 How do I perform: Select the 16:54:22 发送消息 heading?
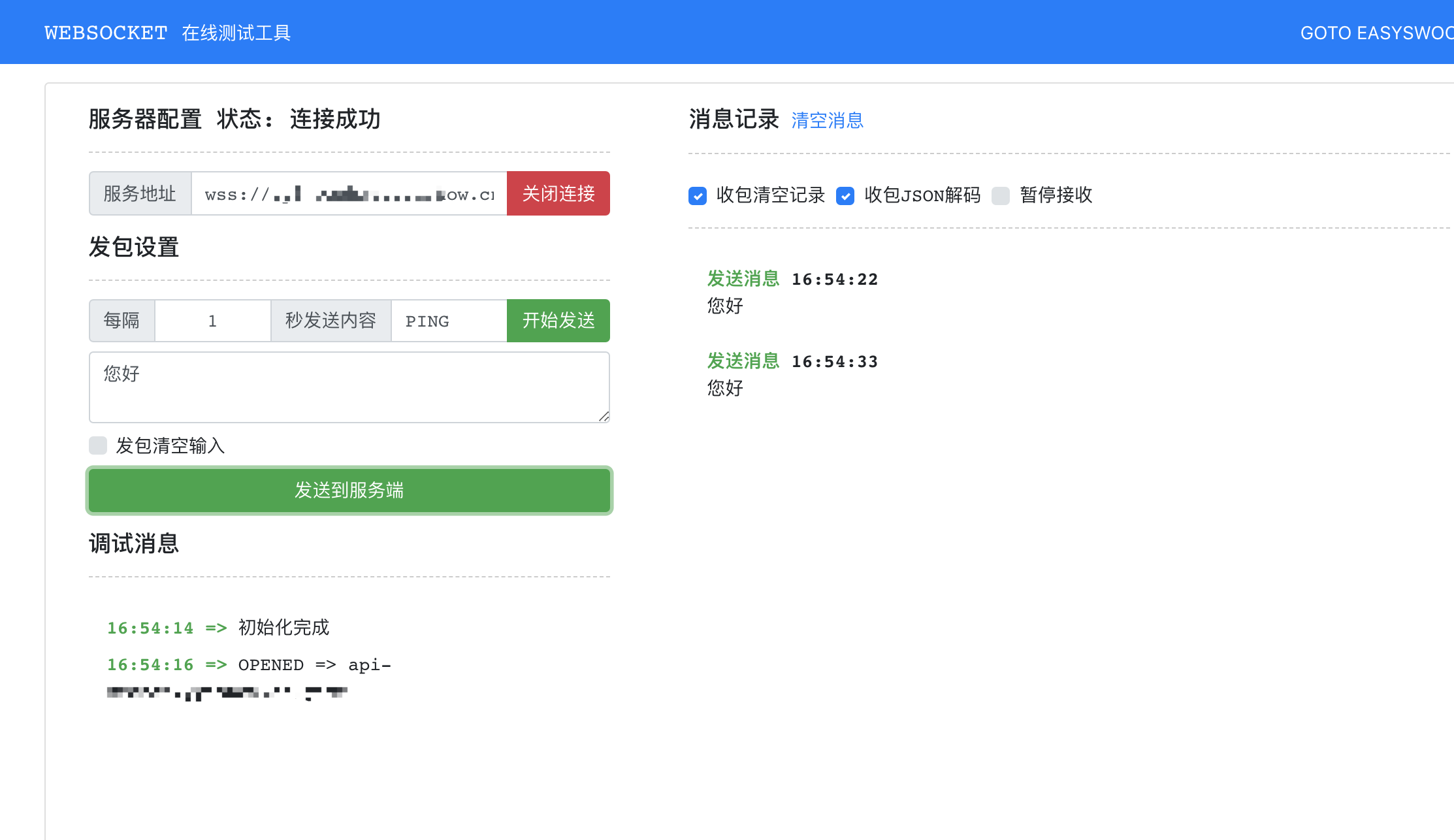click(793, 279)
